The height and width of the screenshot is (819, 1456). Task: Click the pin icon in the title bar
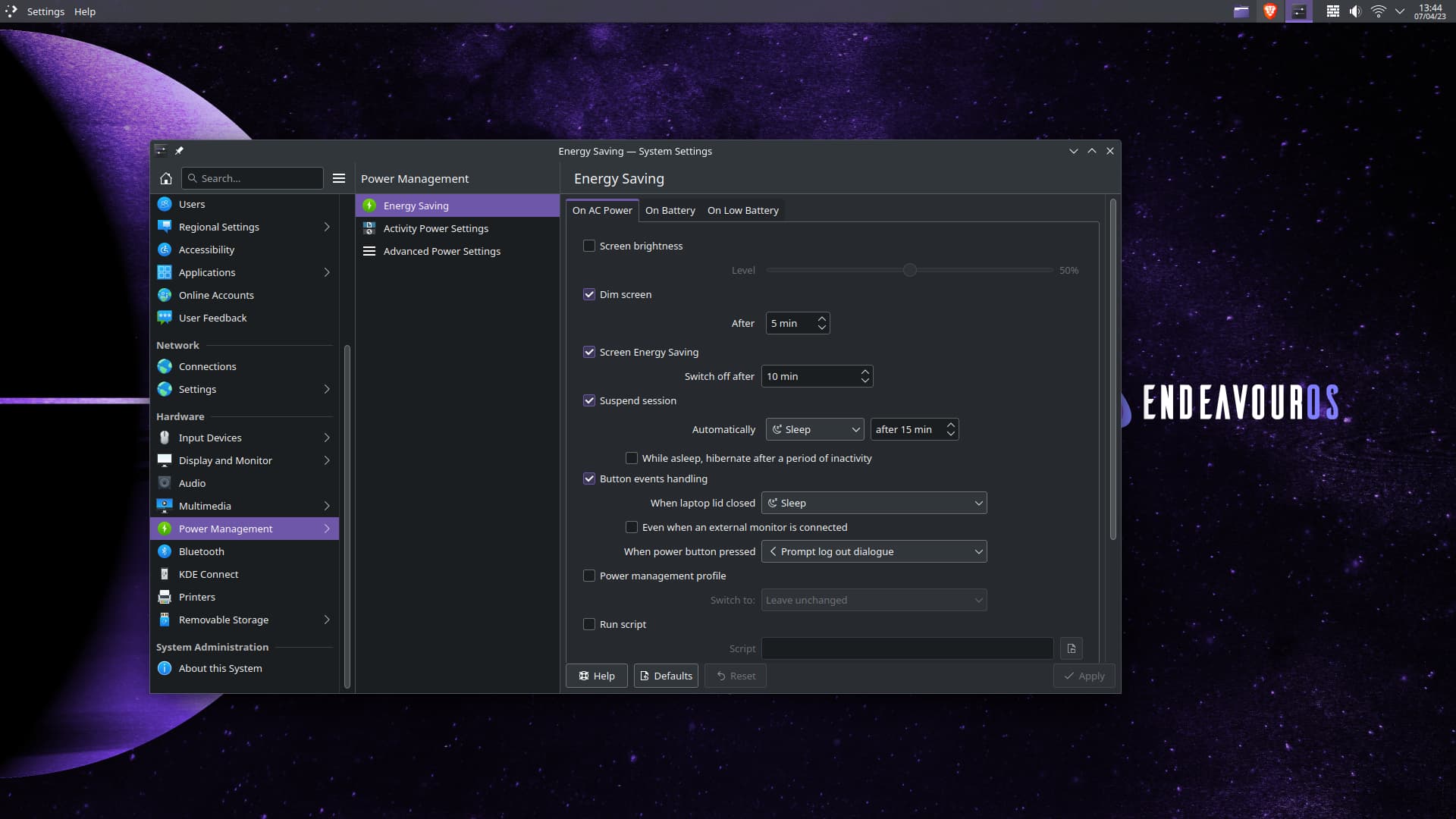[x=179, y=151]
